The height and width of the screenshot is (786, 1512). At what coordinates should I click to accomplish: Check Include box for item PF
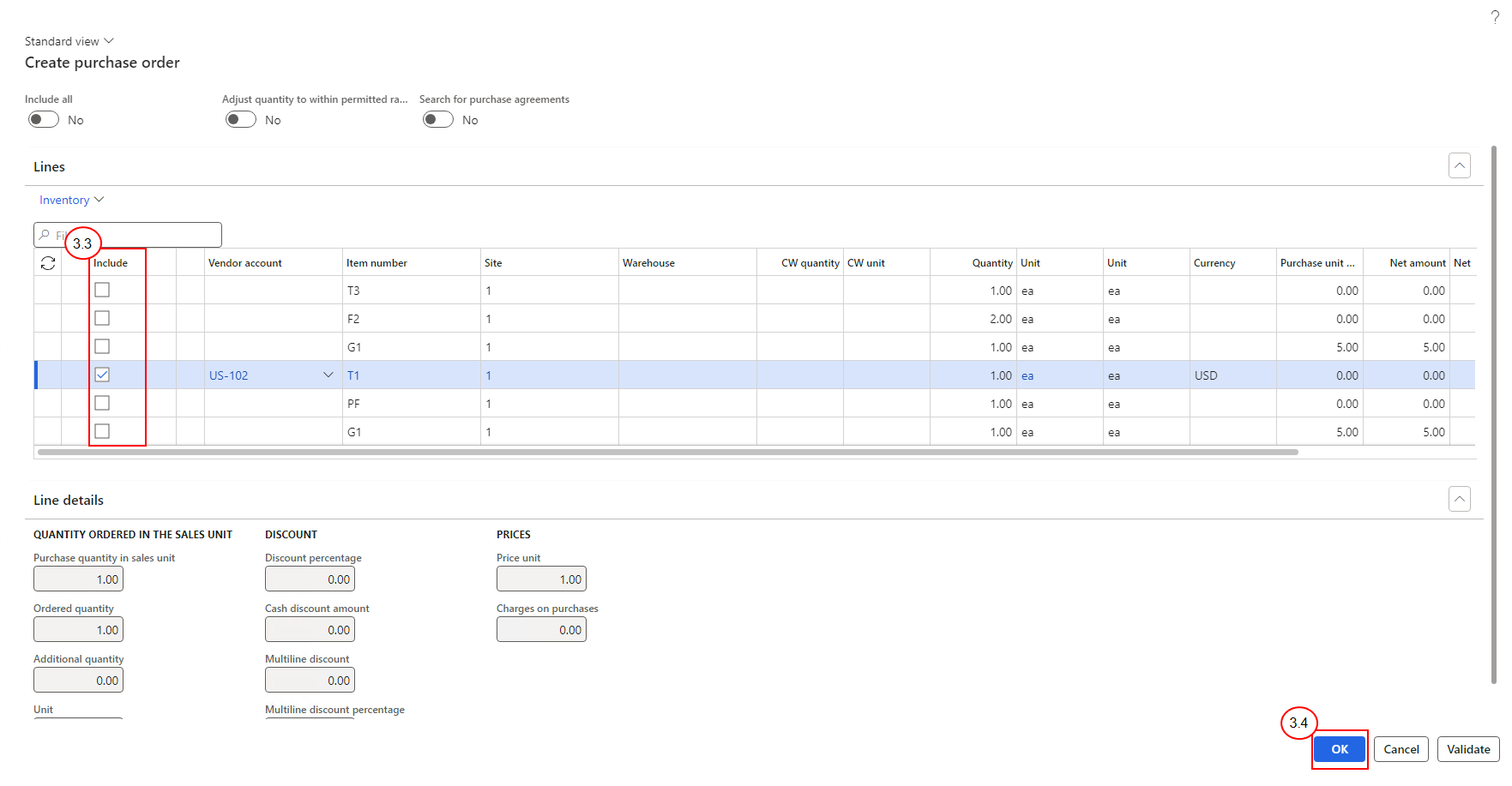click(102, 403)
